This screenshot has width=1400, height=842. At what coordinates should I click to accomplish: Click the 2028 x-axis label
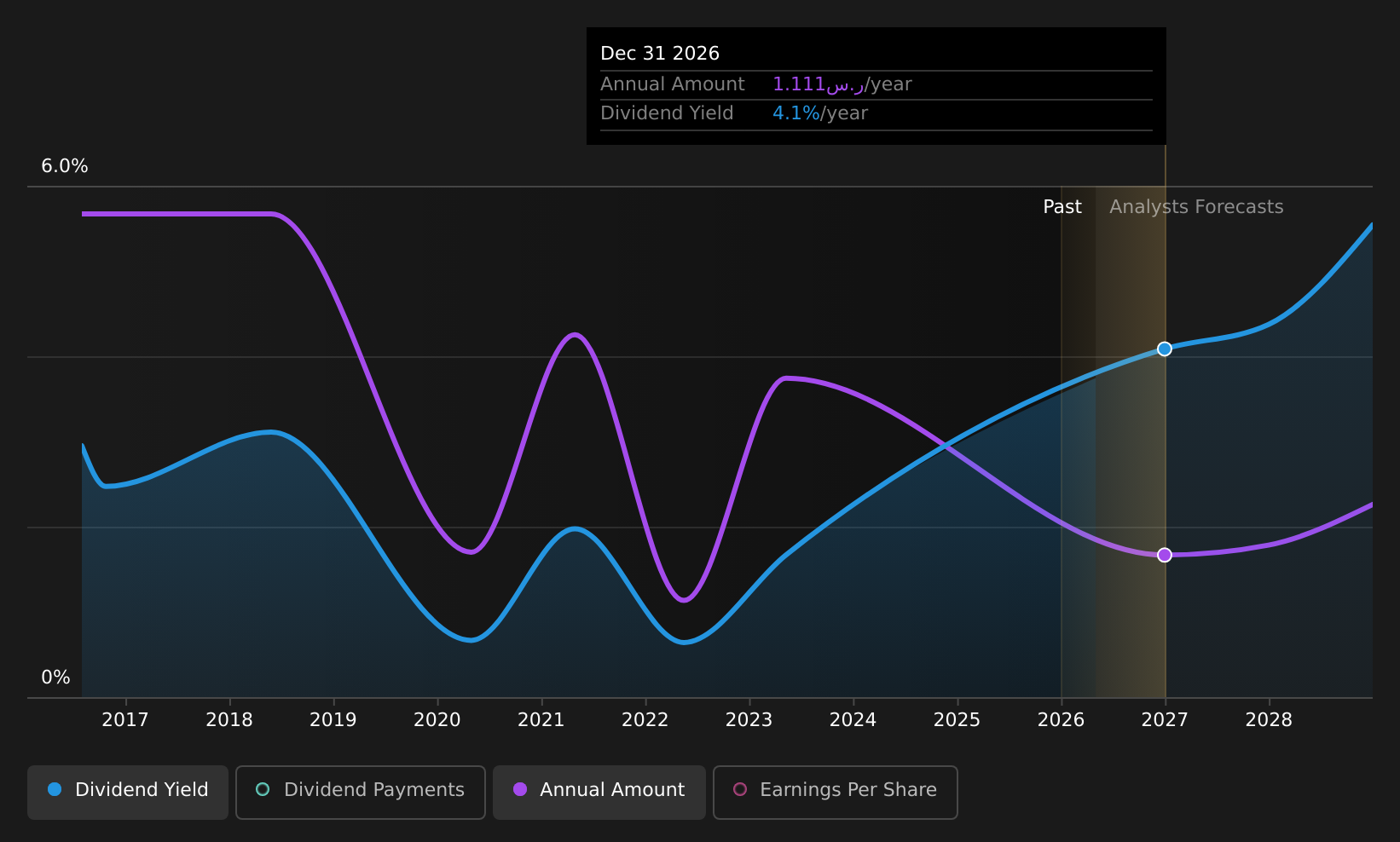tap(1270, 720)
